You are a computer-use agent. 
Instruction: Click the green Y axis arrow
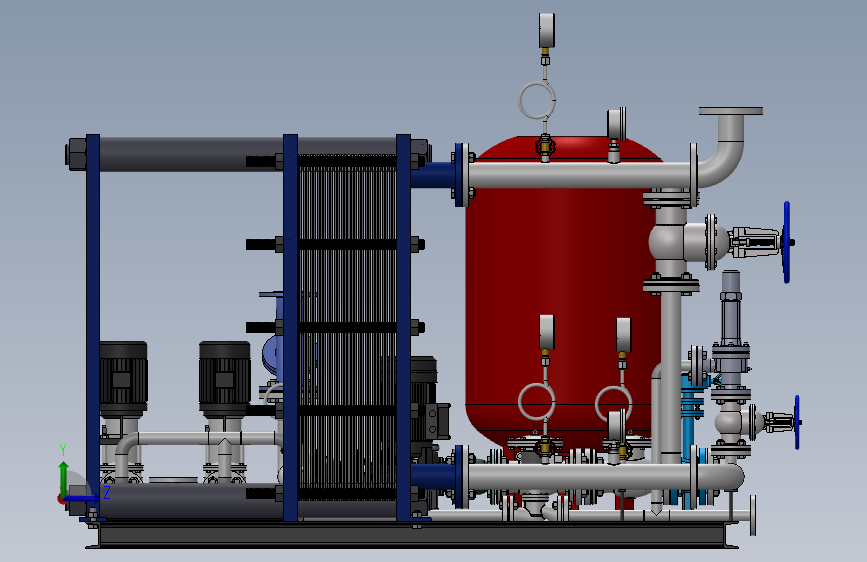pos(64,478)
